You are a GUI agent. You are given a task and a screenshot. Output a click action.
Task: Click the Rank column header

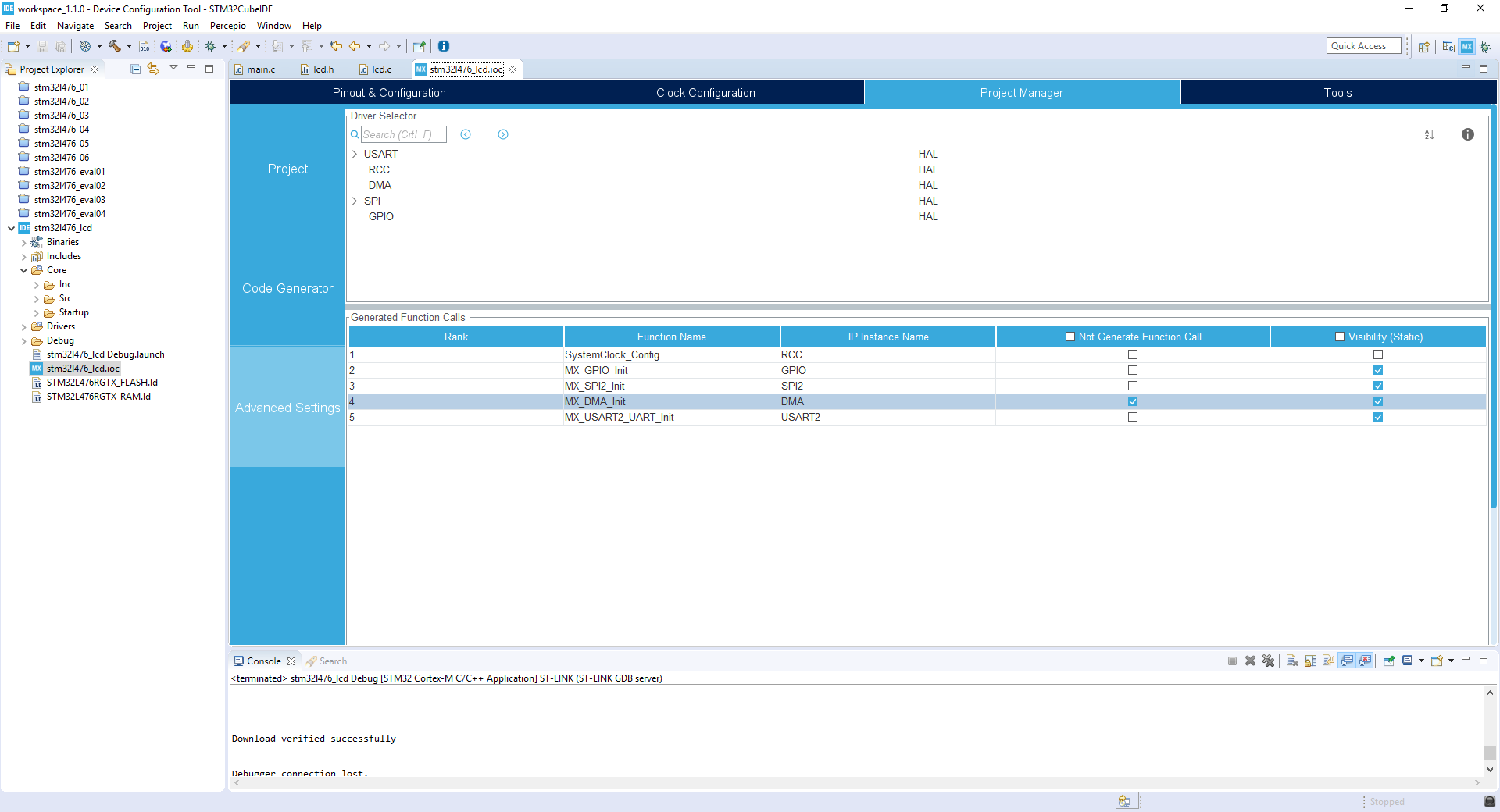point(456,337)
